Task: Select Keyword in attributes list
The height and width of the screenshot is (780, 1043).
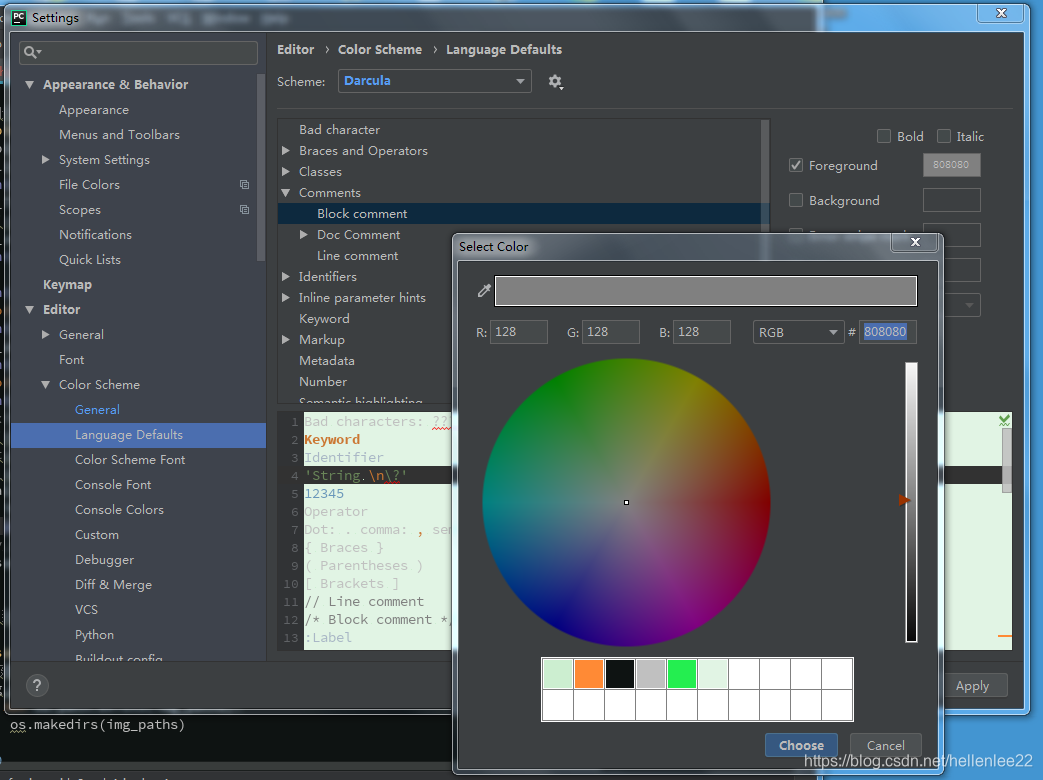Action: pos(324,319)
